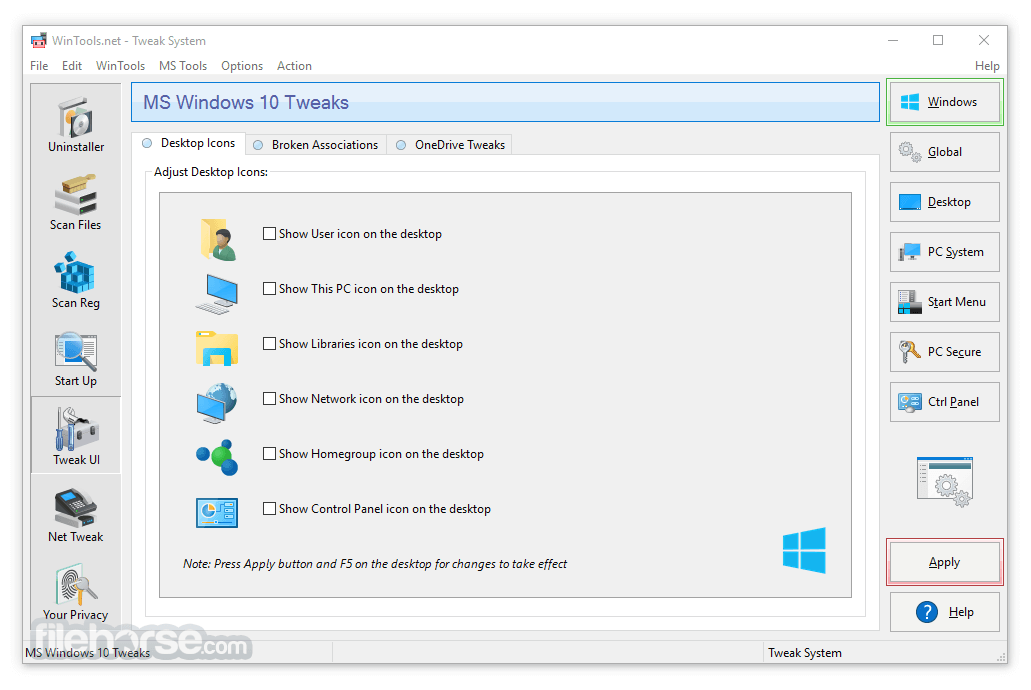Open the Uninstaller tool
Screen dimensions: 1031x690
click(76, 124)
